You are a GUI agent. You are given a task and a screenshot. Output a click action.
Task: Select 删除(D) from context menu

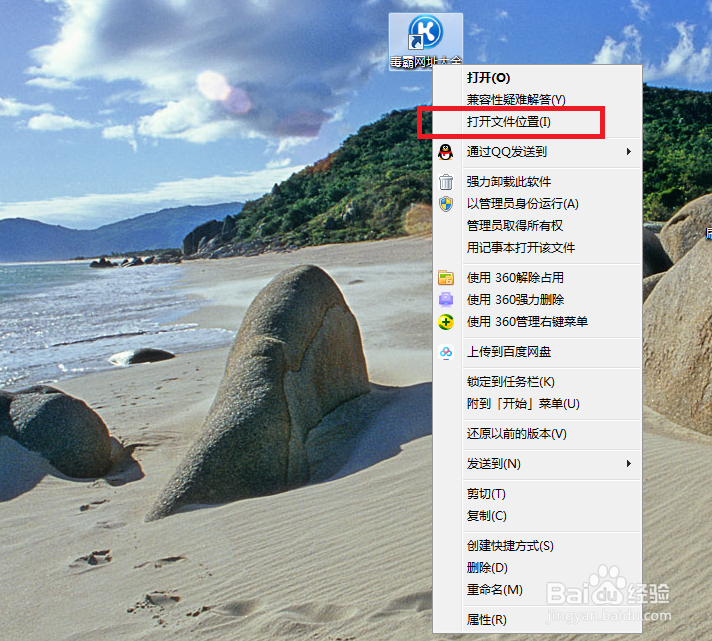[537, 567]
